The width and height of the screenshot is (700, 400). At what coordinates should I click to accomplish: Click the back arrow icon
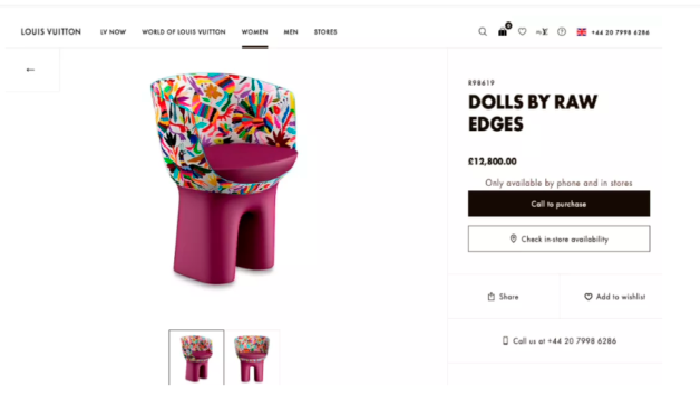[x=31, y=70]
